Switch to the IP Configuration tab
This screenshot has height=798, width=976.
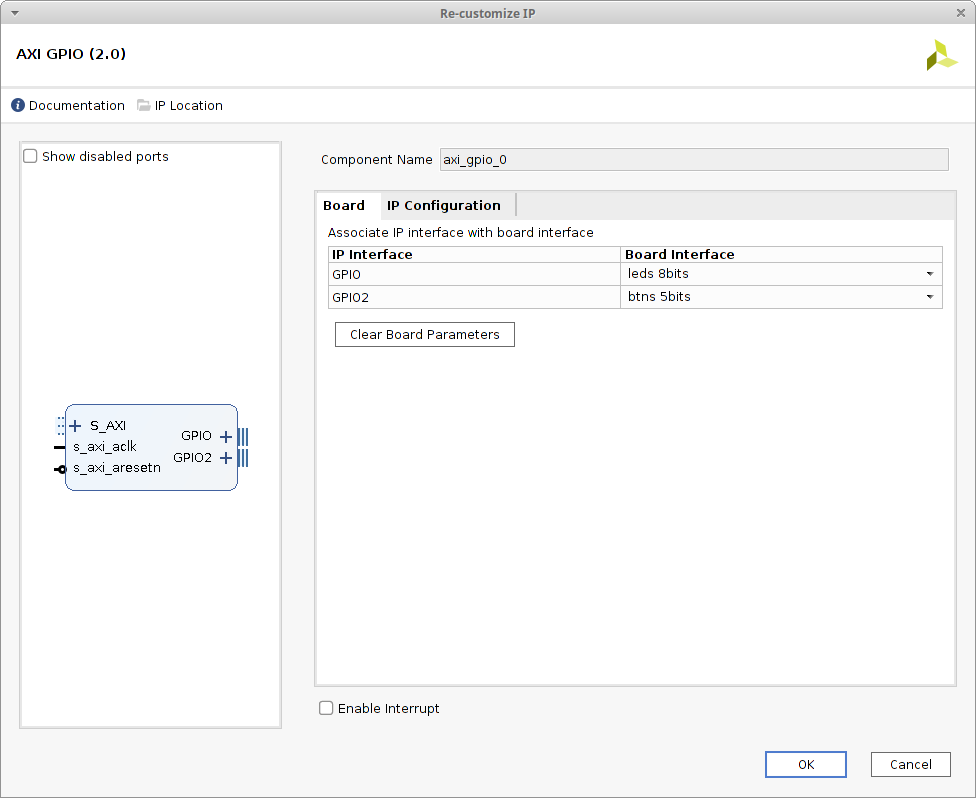[x=443, y=205]
